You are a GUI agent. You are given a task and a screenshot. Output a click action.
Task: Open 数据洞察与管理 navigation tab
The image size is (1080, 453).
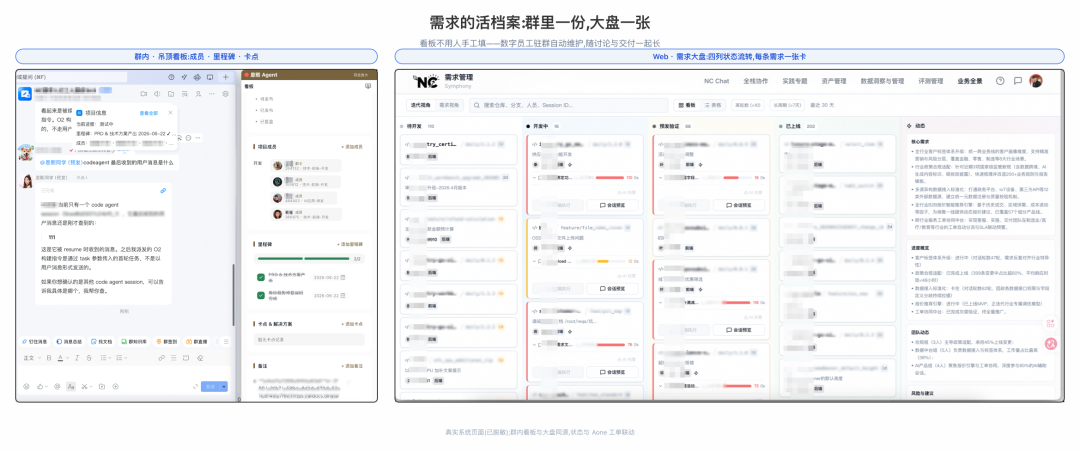pyautogui.click(x=882, y=81)
